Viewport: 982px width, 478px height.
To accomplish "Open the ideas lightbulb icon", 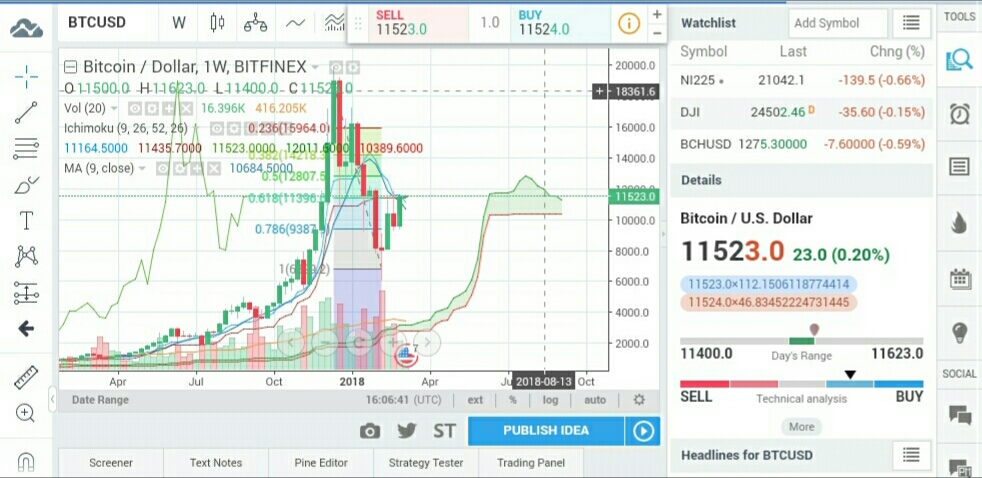I will pos(959,333).
